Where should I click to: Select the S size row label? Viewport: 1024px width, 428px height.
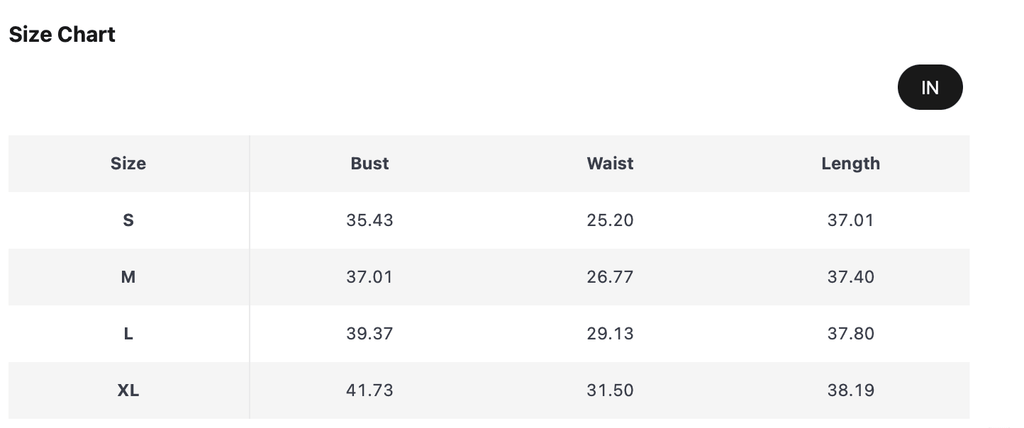pyautogui.click(x=128, y=220)
